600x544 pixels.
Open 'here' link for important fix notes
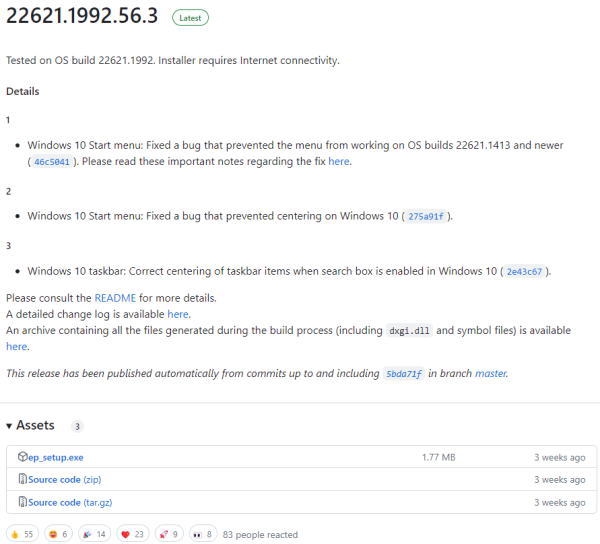pos(339,161)
